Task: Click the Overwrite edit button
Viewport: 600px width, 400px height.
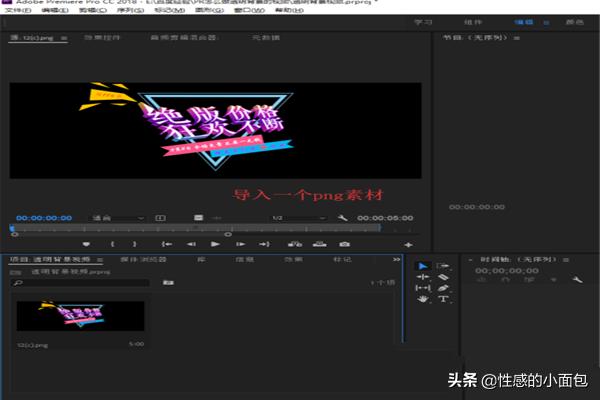Action: (320, 244)
